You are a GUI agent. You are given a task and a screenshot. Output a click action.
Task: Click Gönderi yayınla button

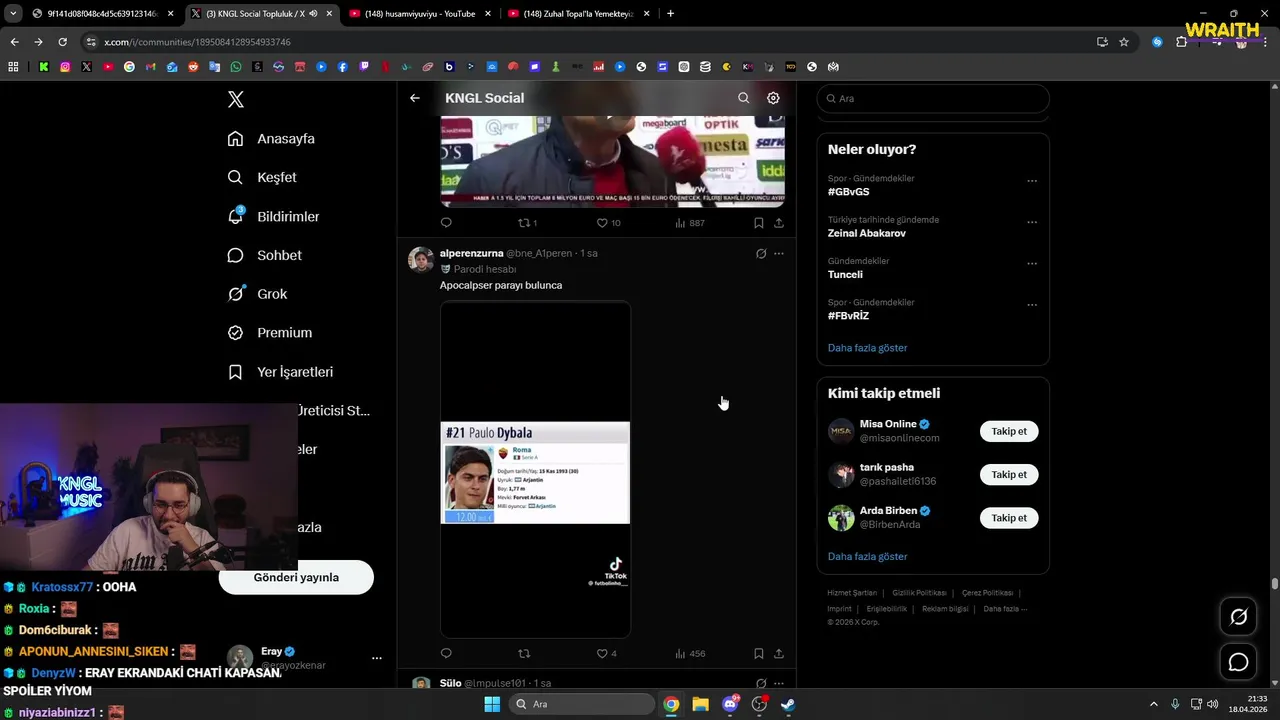(296, 577)
